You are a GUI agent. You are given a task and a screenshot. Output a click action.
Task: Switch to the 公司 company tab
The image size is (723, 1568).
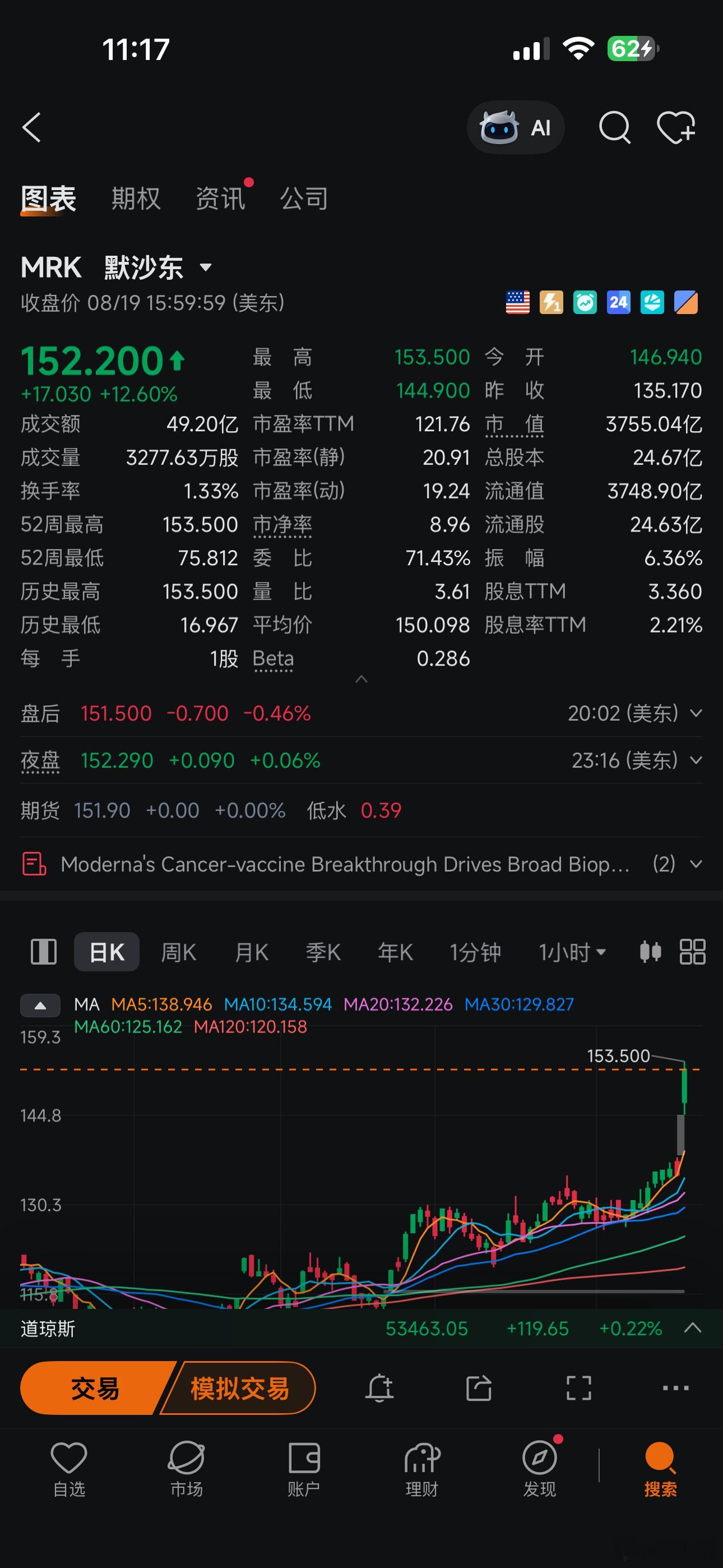click(x=304, y=199)
